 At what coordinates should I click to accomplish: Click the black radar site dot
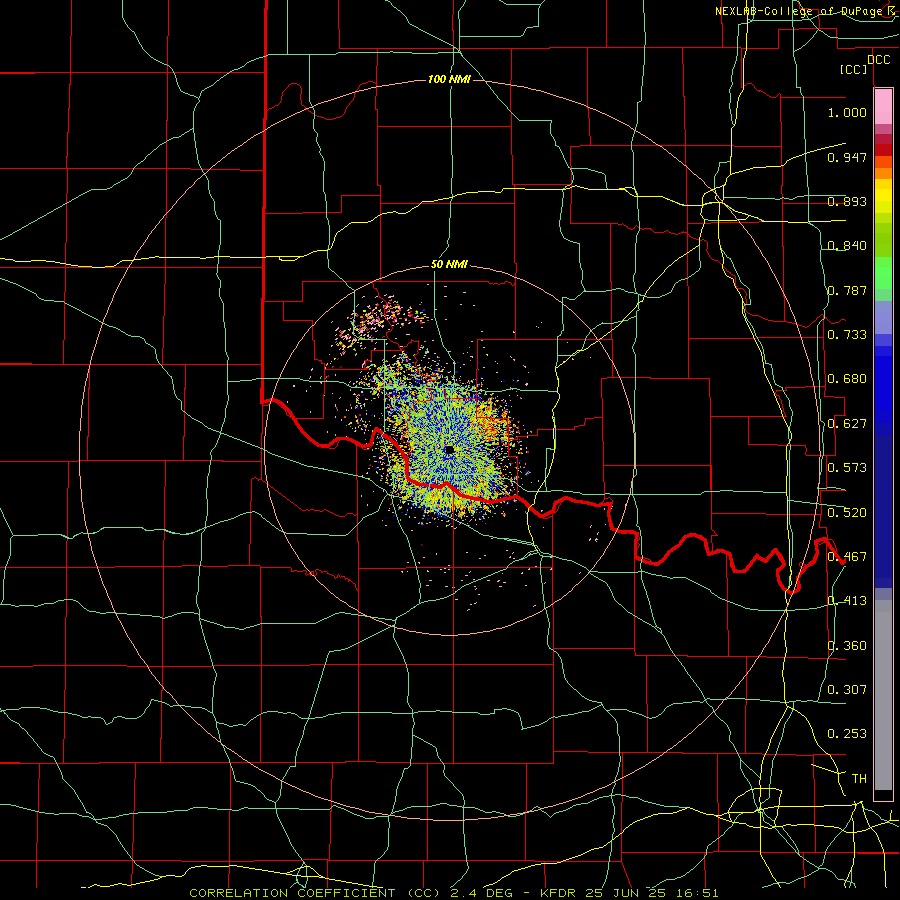(x=449, y=450)
